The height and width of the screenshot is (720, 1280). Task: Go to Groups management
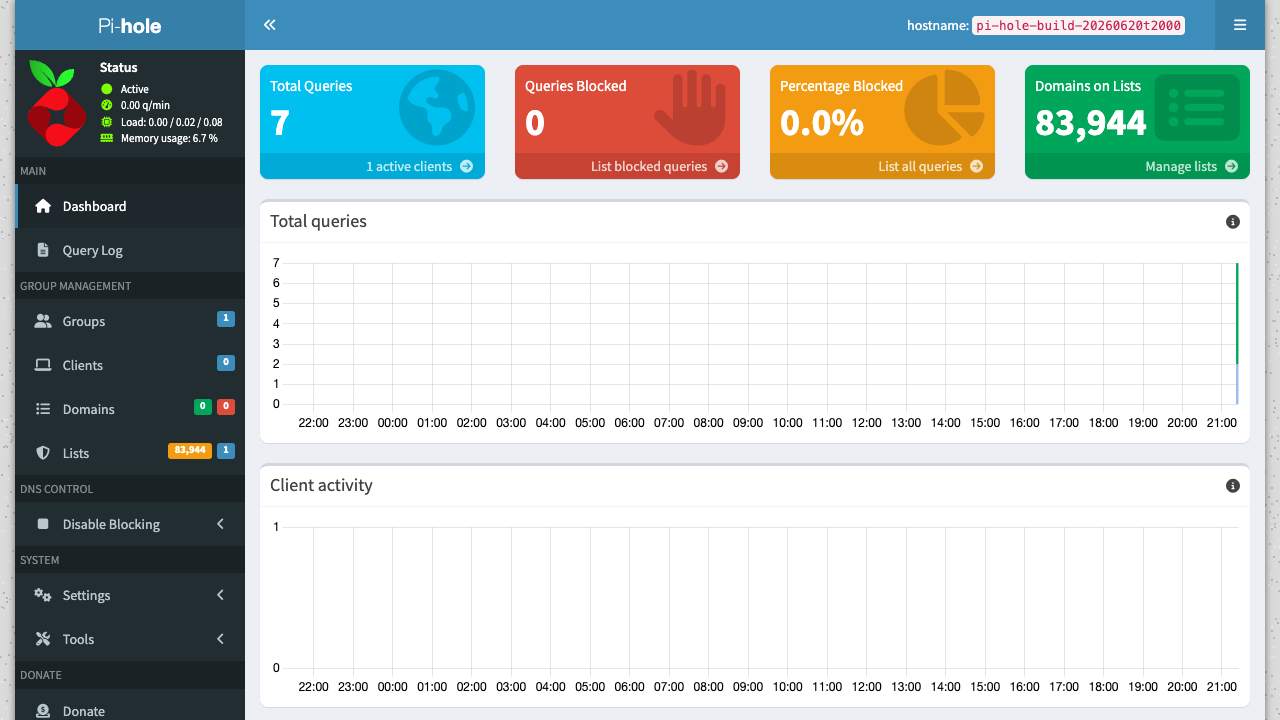pos(130,321)
